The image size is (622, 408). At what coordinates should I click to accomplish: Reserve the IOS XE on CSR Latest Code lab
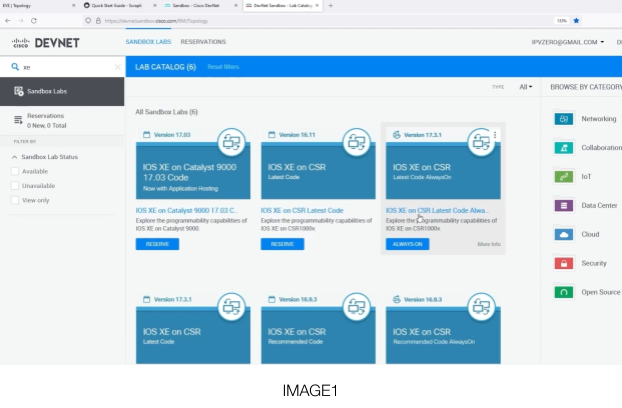(x=282, y=244)
